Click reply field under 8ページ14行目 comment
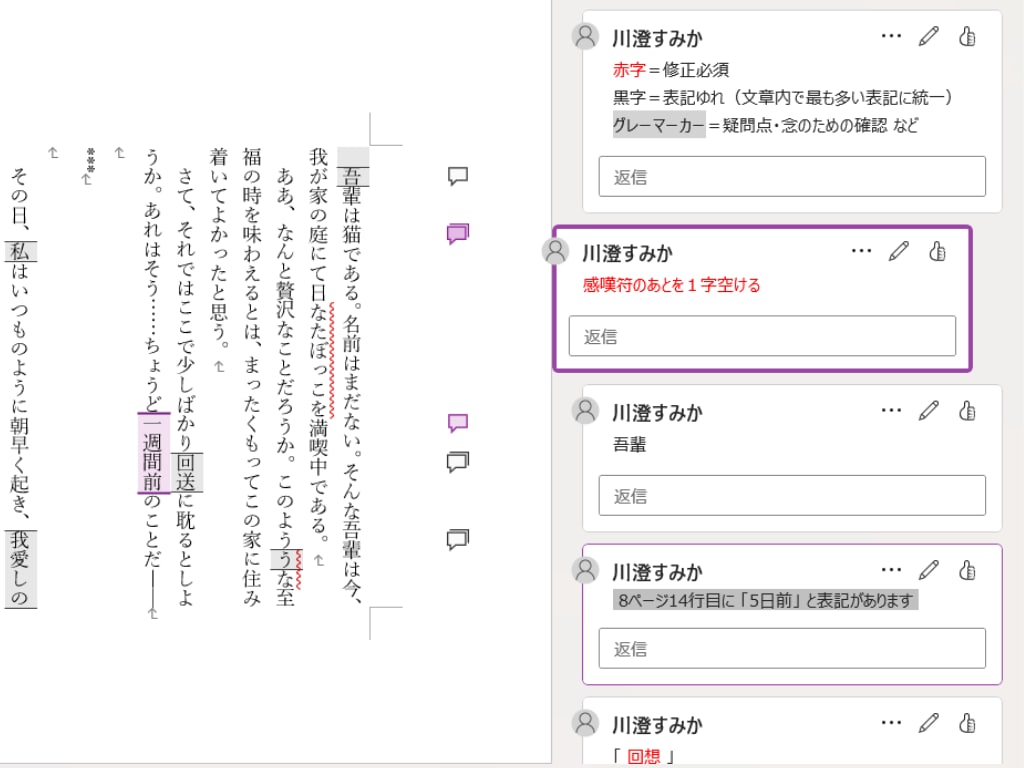The height and width of the screenshot is (768, 1024). (x=792, y=648)
